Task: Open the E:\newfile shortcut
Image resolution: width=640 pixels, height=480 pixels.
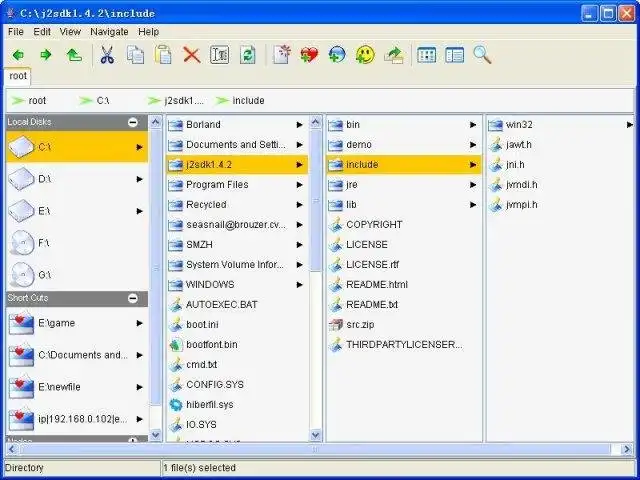Action: [77, 387]
